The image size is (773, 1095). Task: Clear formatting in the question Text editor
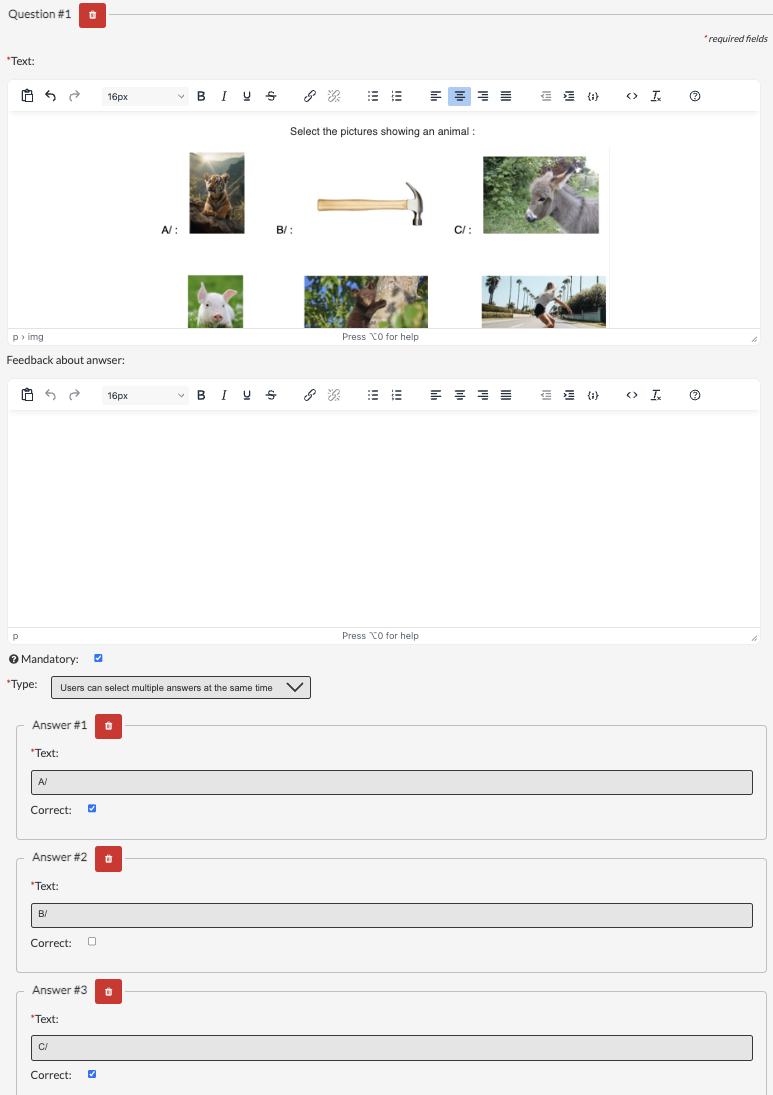(656, 96)
